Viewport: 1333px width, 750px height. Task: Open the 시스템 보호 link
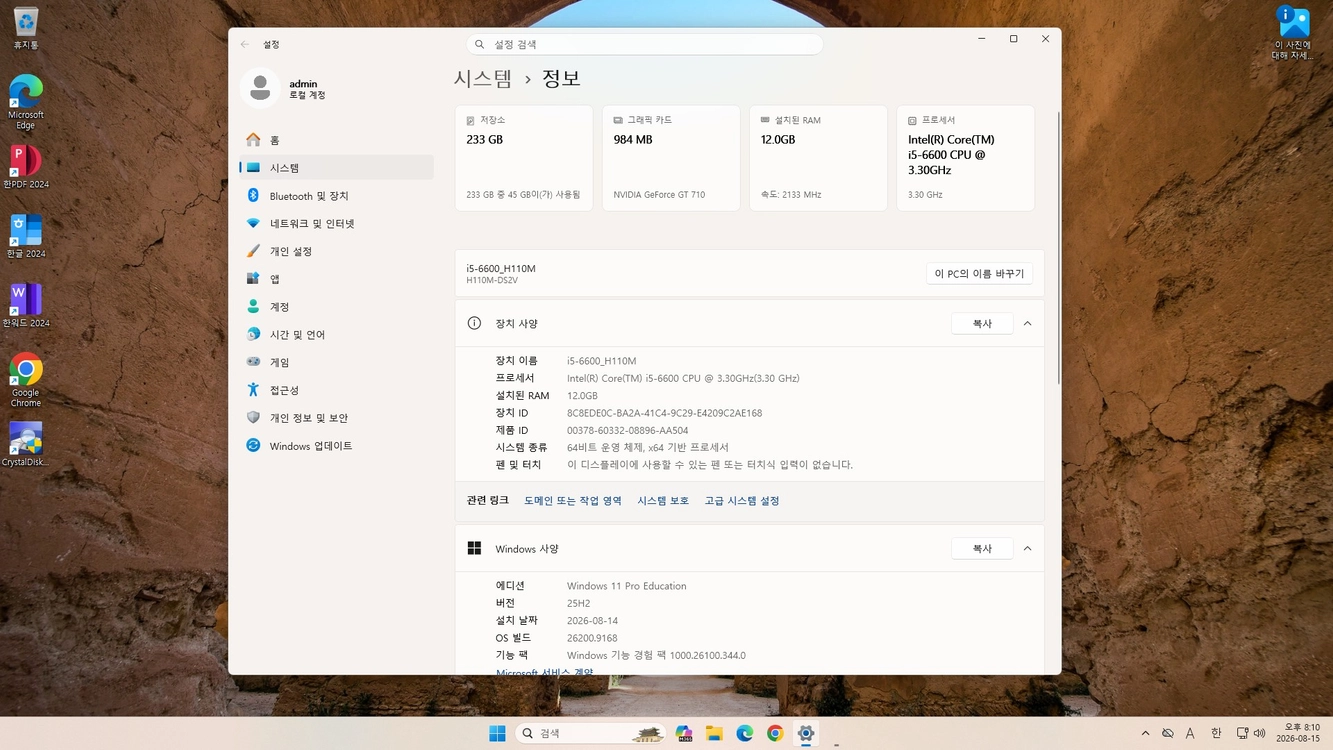(x=663, y=501)
